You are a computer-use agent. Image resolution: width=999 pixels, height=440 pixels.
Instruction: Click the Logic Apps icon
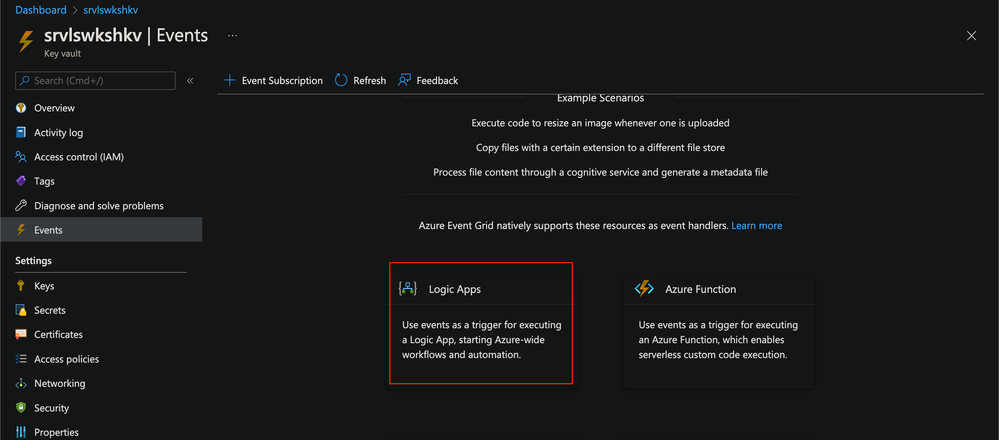click(x=408, y=288)
